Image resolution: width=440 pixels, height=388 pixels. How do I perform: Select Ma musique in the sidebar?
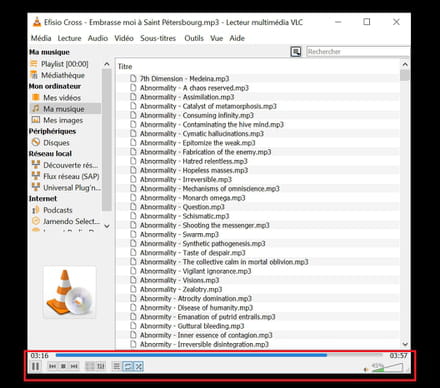[x=65, y=109]
